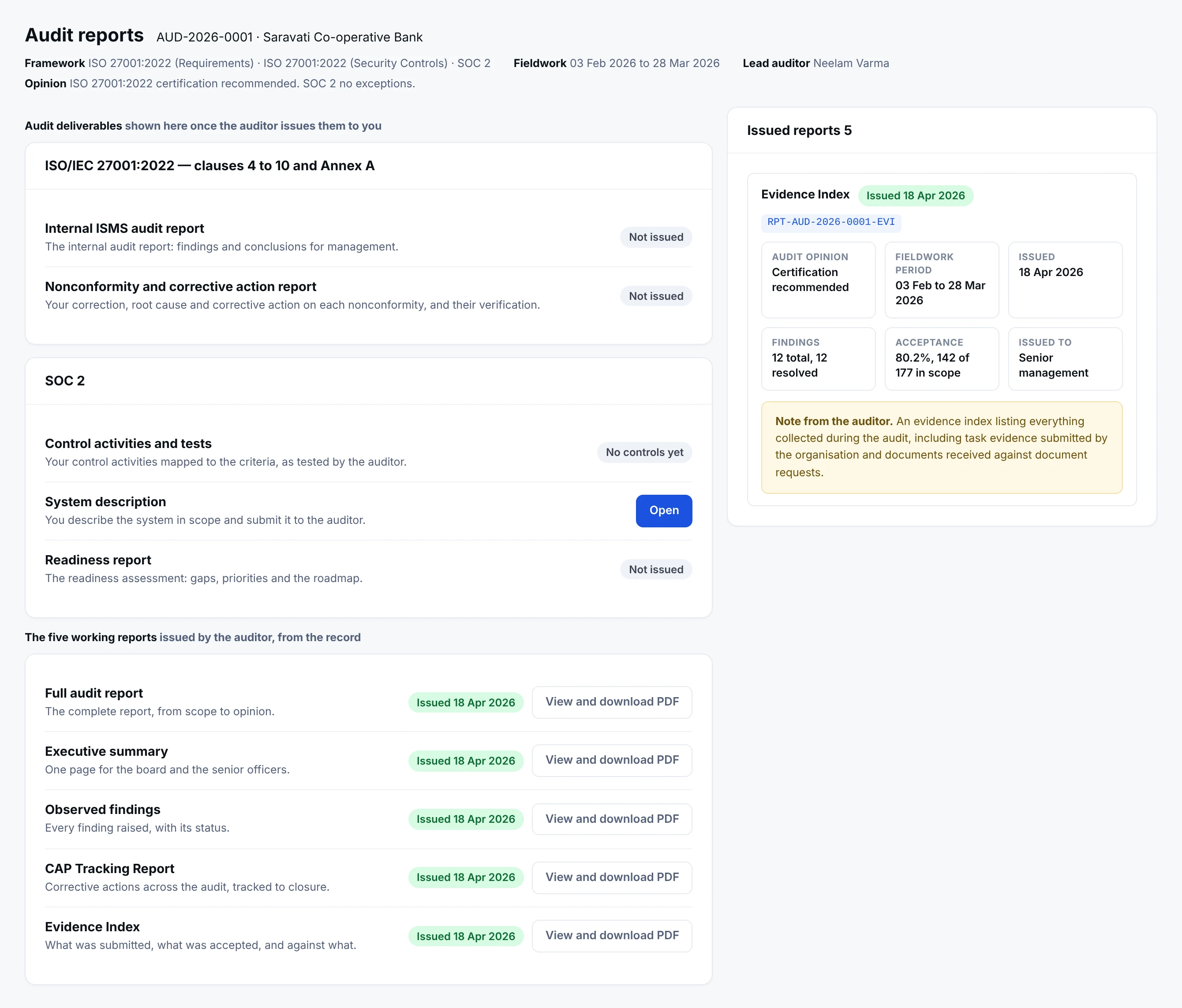Click Not issued badge for Nonconformity report
Viewport: 1182px width, 1008px height.
click(655, 296)
